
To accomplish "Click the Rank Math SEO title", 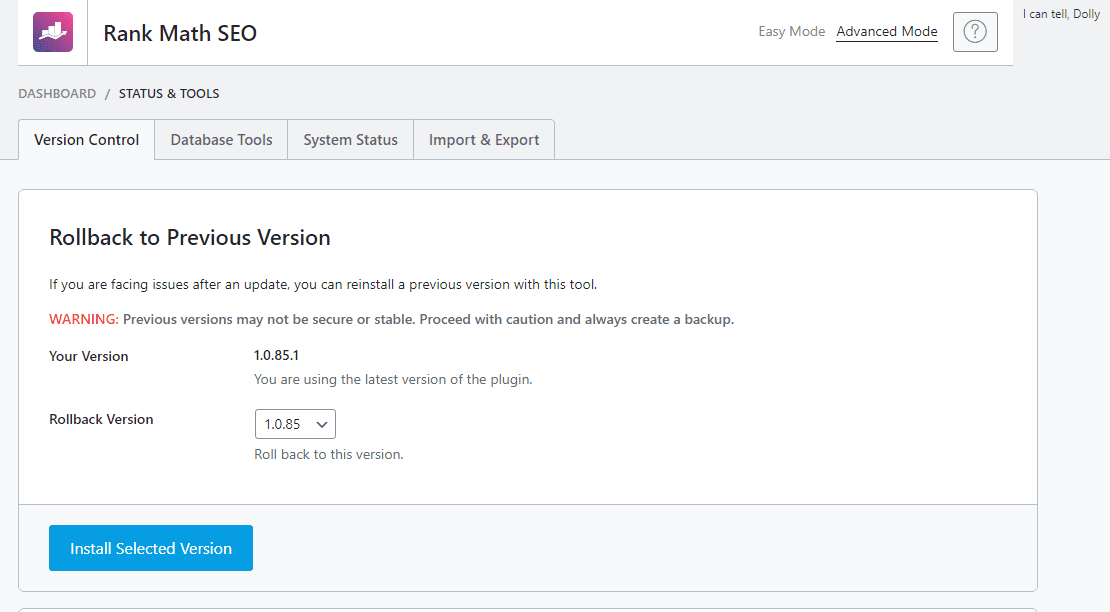I will [x=180, y=33].
